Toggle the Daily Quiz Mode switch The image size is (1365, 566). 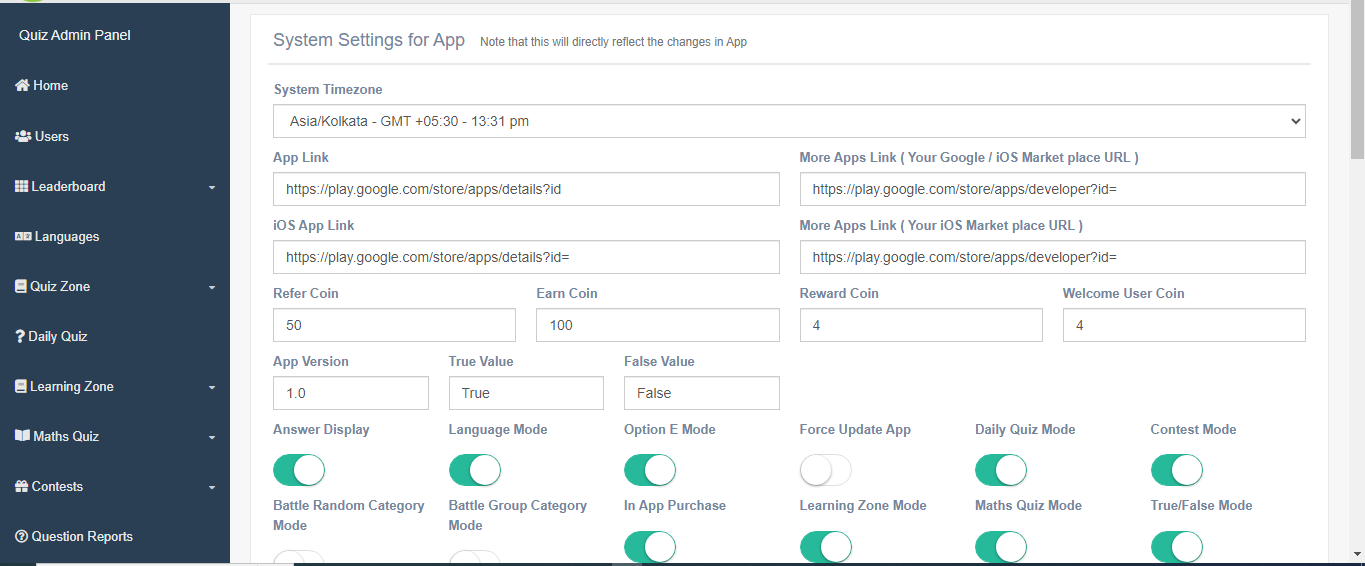(1001, 470)
